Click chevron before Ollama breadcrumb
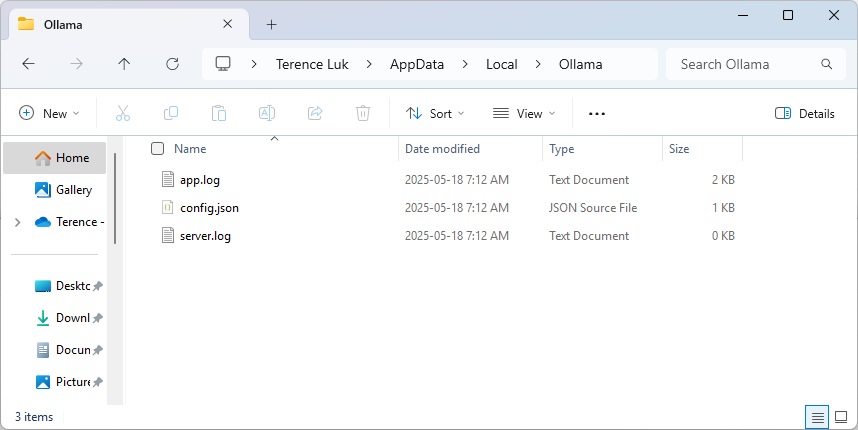The image size is (858, 430). point(538,64)
